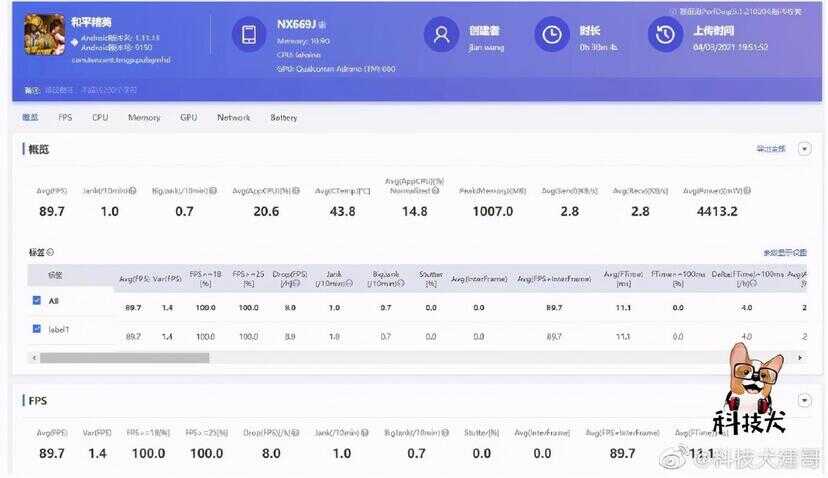
Task: Click the creator user profile icon
Action: pyautogui.click(x=441, y=35)
